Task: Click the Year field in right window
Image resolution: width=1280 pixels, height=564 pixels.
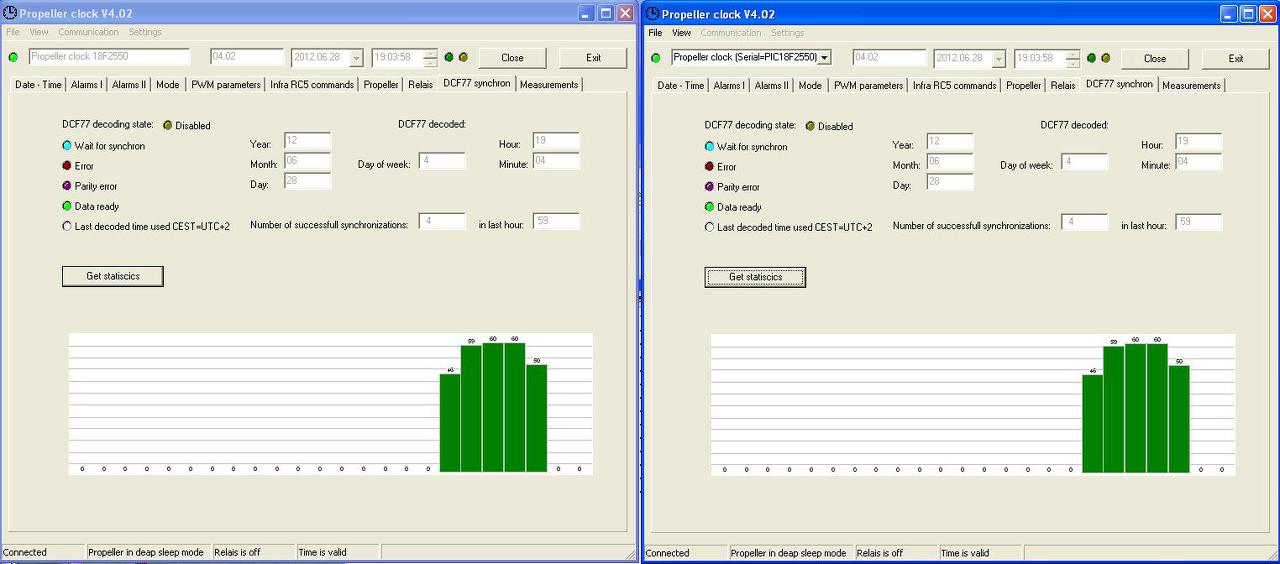Action: (x=949, y=142)
